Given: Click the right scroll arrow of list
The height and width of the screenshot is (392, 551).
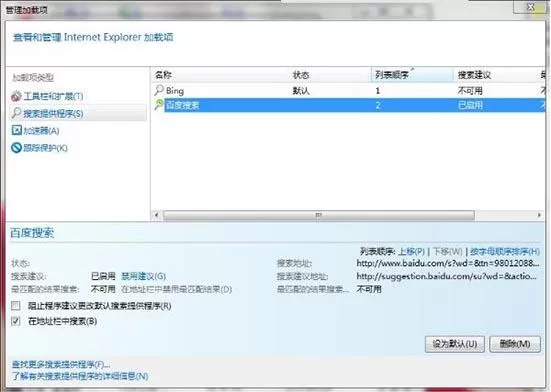Looking at the screenshot, I should point(539,215).
